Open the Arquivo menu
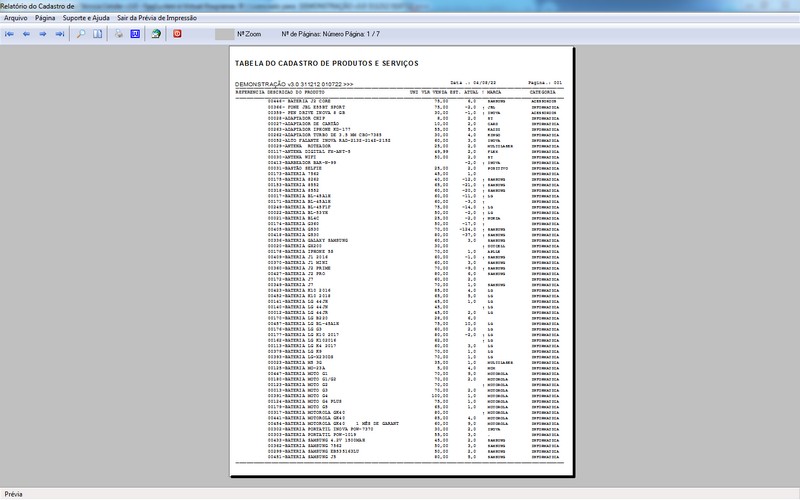Screen dimensions: 800x500 pos(16,18)
